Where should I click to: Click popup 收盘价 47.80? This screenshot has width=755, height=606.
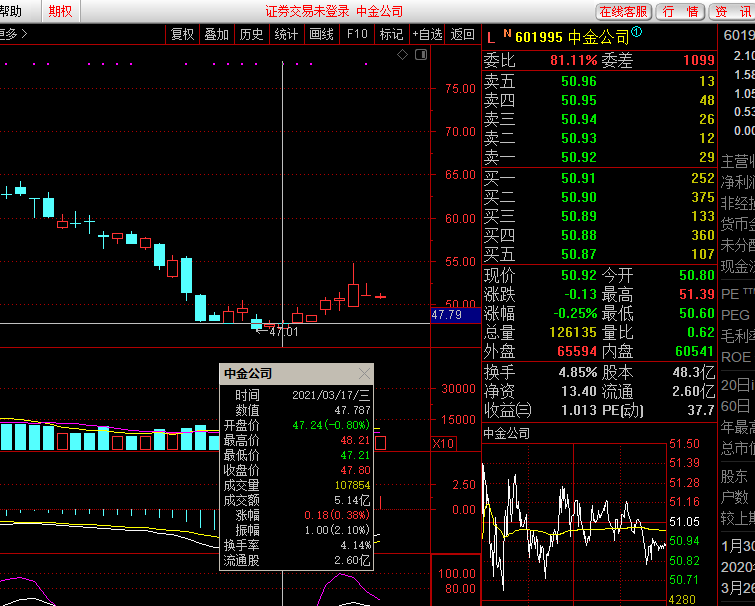[x=355, y=470]
